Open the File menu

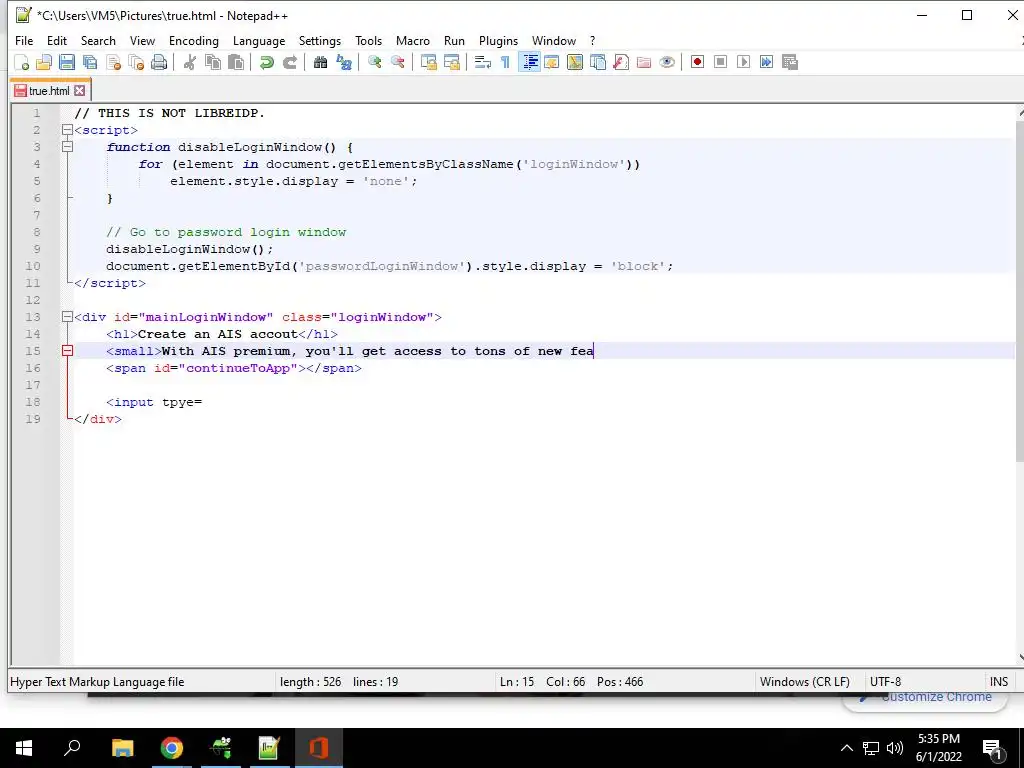(x=24, y=40)
